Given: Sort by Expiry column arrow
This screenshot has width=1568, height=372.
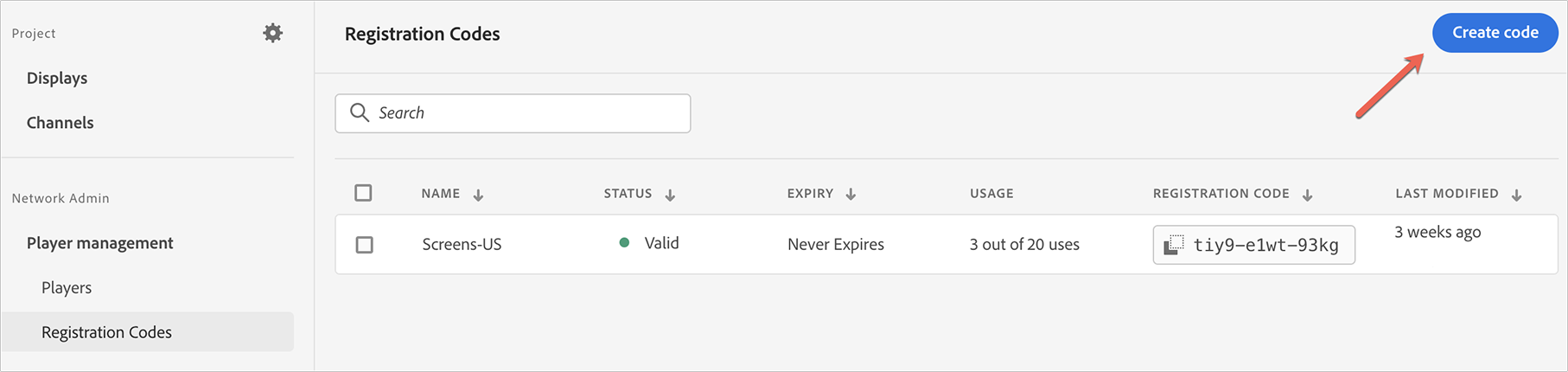Looking at the screenshot, I should 851,195.
